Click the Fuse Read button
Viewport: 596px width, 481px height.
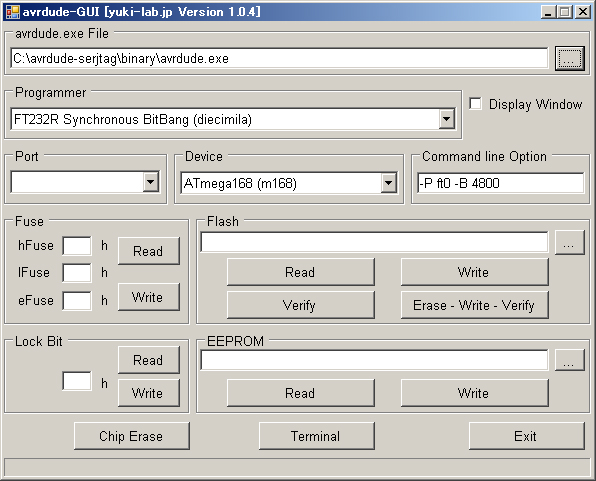tap(149, 251)
